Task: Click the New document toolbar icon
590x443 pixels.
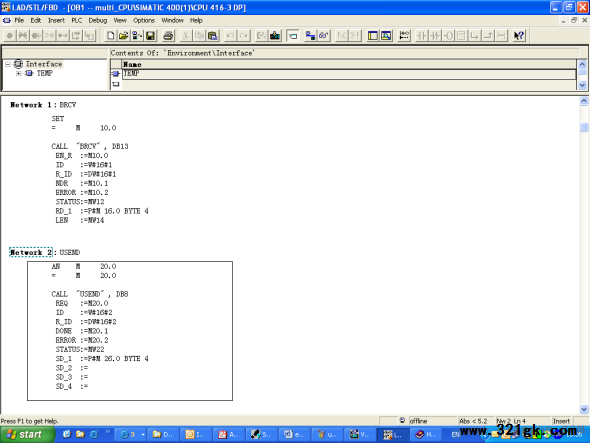Action: [x=110, y=36]
